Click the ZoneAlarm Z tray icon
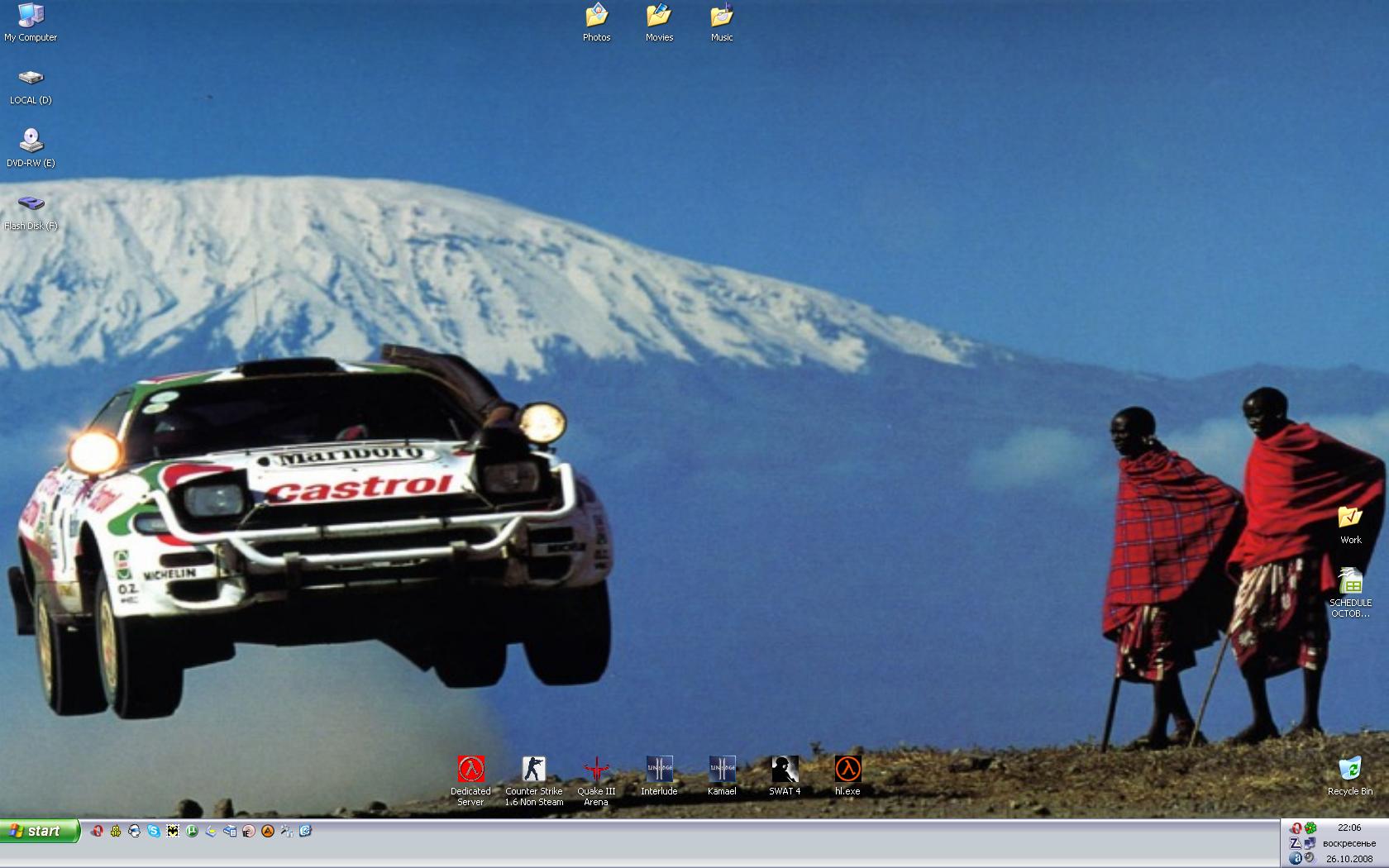1389x868 pixels. [x=1296, y=843]
